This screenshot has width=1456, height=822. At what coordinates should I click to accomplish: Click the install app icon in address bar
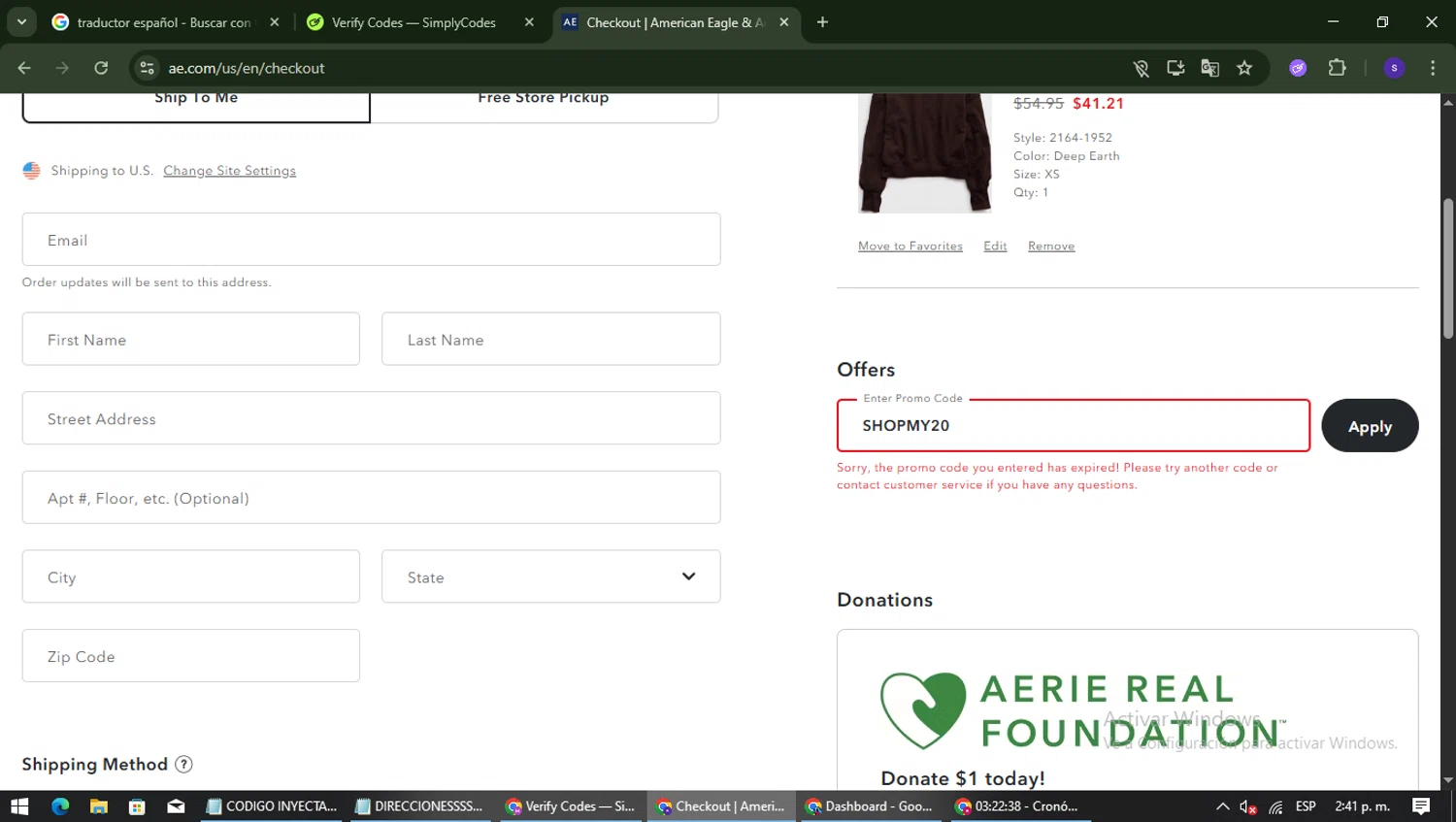pyautogui.click(x=1175, y=68)
